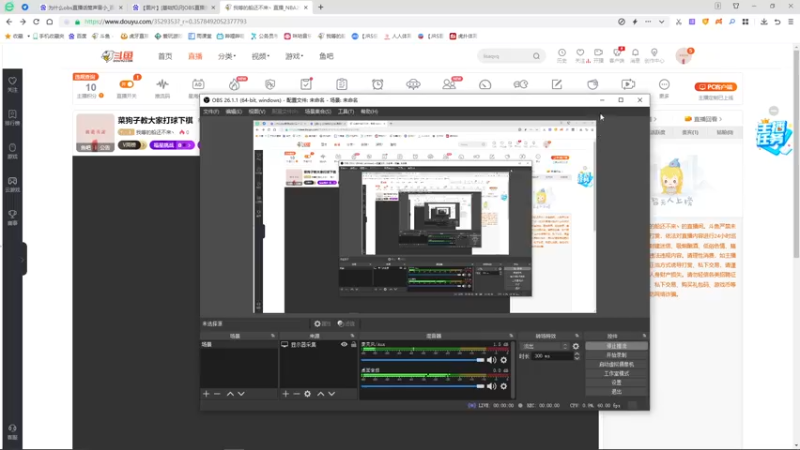Remove scene with minus icon in Scenes panel
Viewport: 800px width, 450px height.
(217, 394)
